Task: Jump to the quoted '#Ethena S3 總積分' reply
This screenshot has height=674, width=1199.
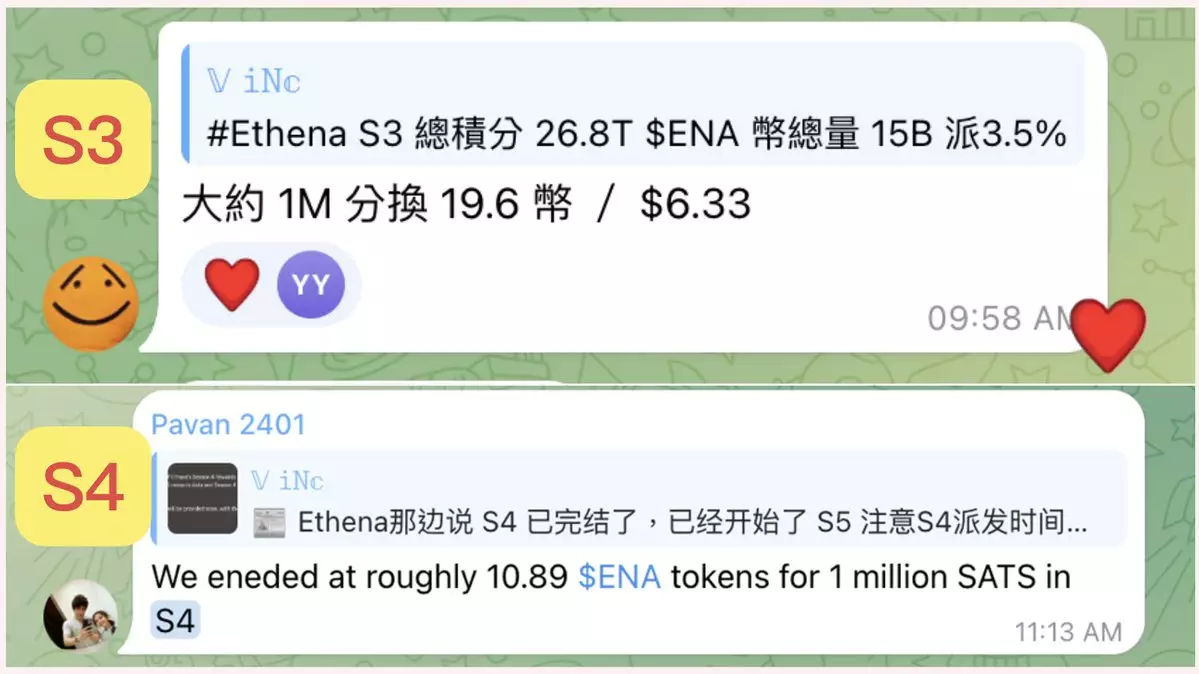Action: 633,104
